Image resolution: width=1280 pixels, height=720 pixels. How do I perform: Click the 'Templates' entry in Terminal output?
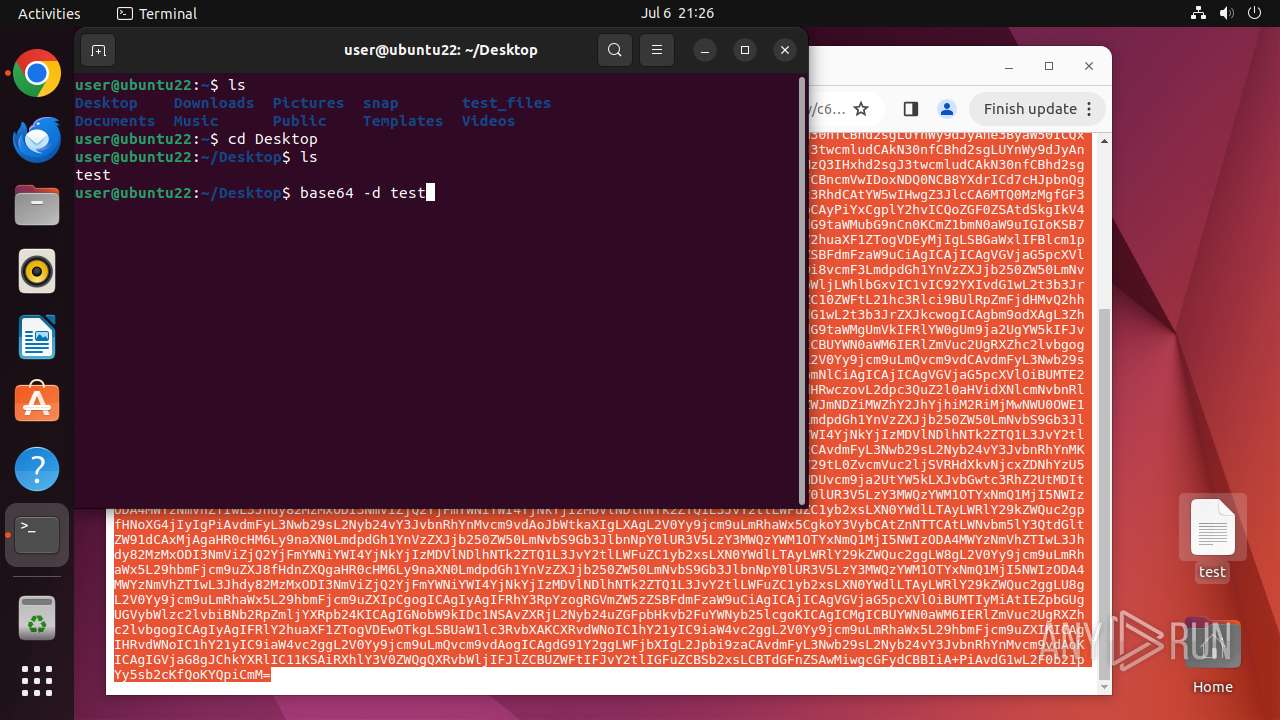[x=403, y=121]
